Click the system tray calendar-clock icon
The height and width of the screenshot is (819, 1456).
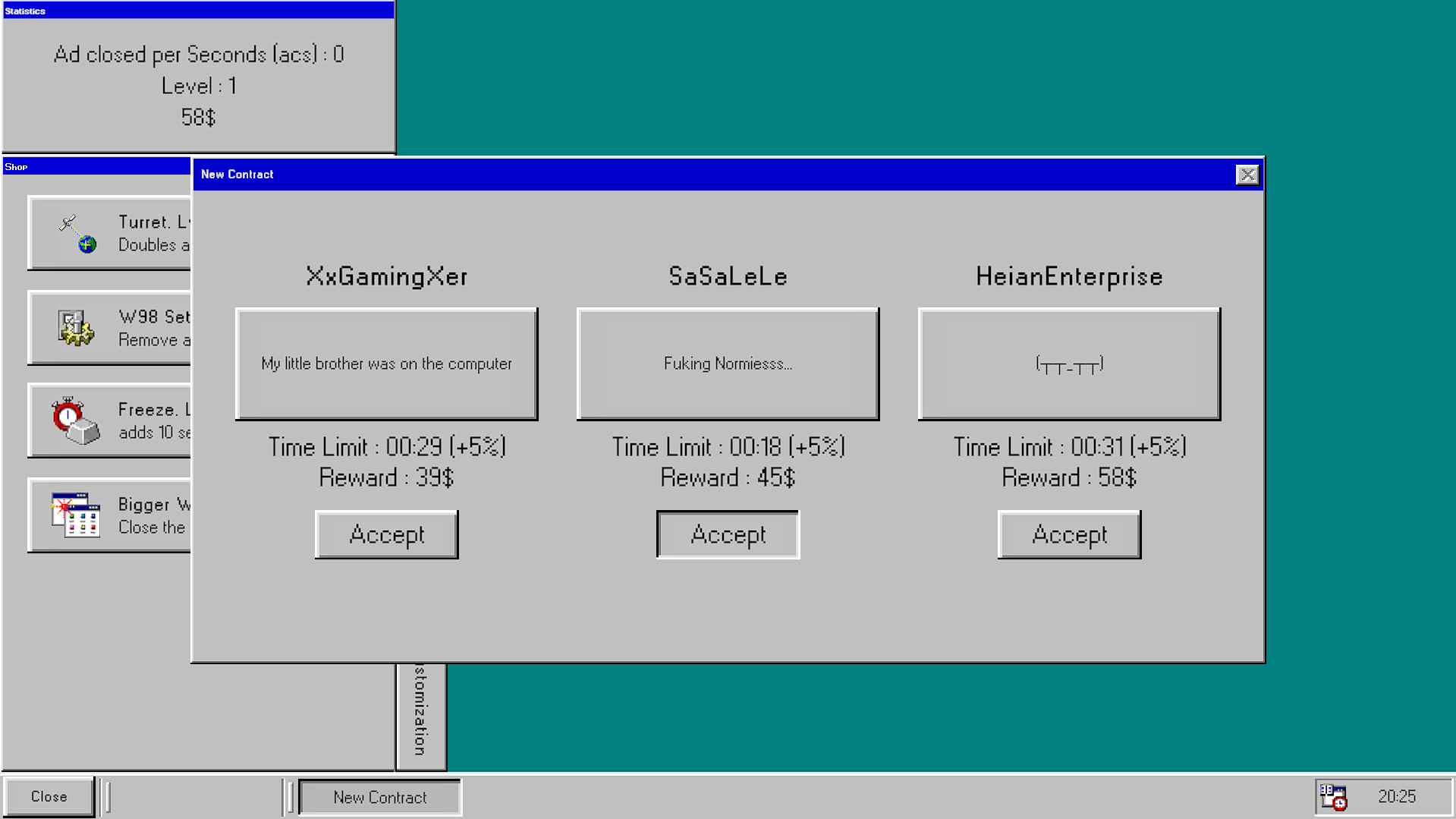pos(1335,796)
